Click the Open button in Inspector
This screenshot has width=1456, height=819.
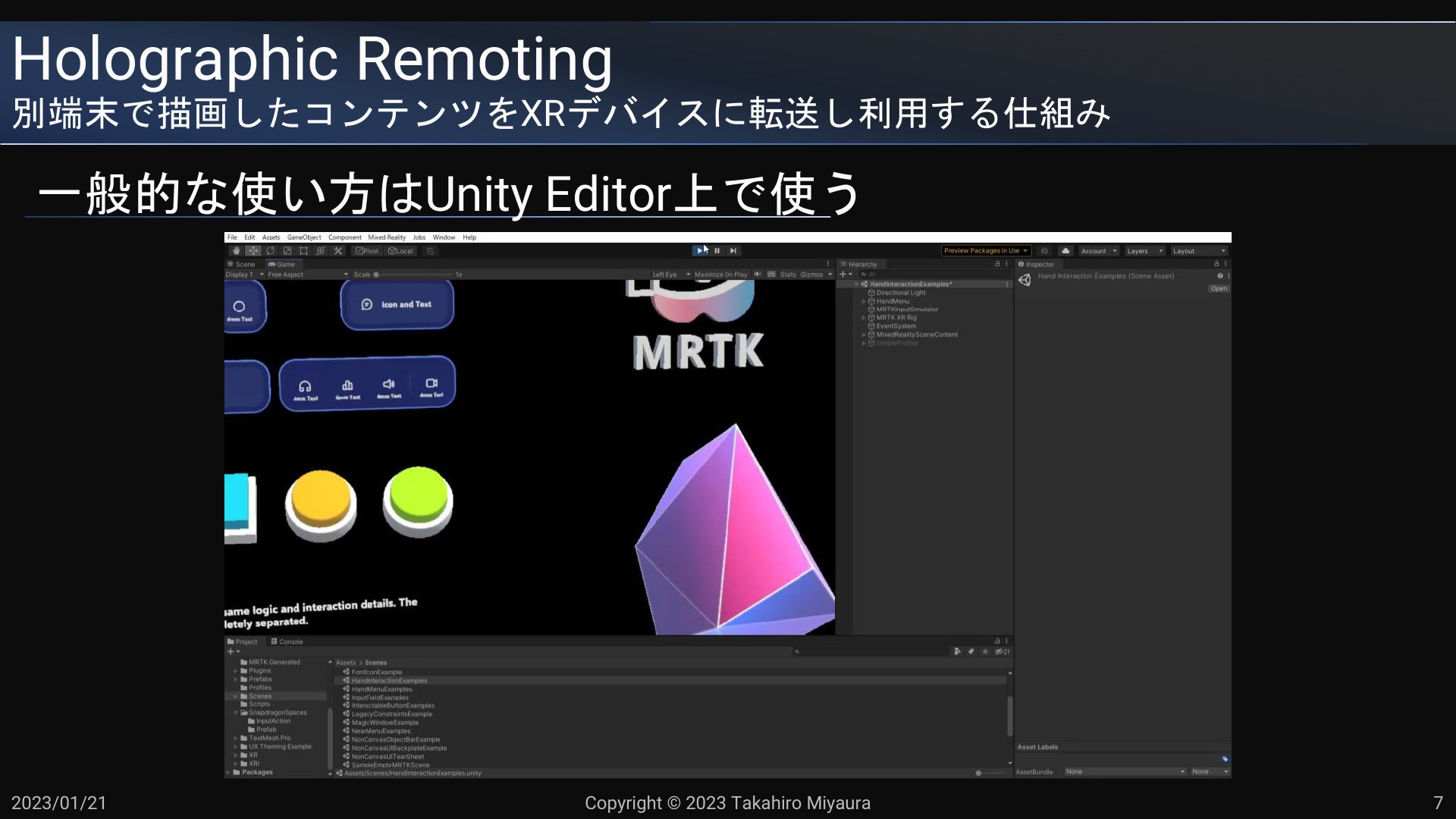(1219, 289)
